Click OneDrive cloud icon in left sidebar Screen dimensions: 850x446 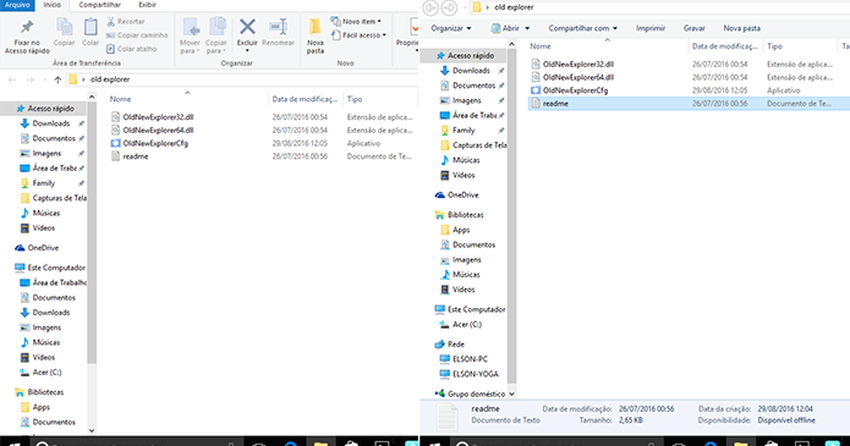tap(20, 248)
